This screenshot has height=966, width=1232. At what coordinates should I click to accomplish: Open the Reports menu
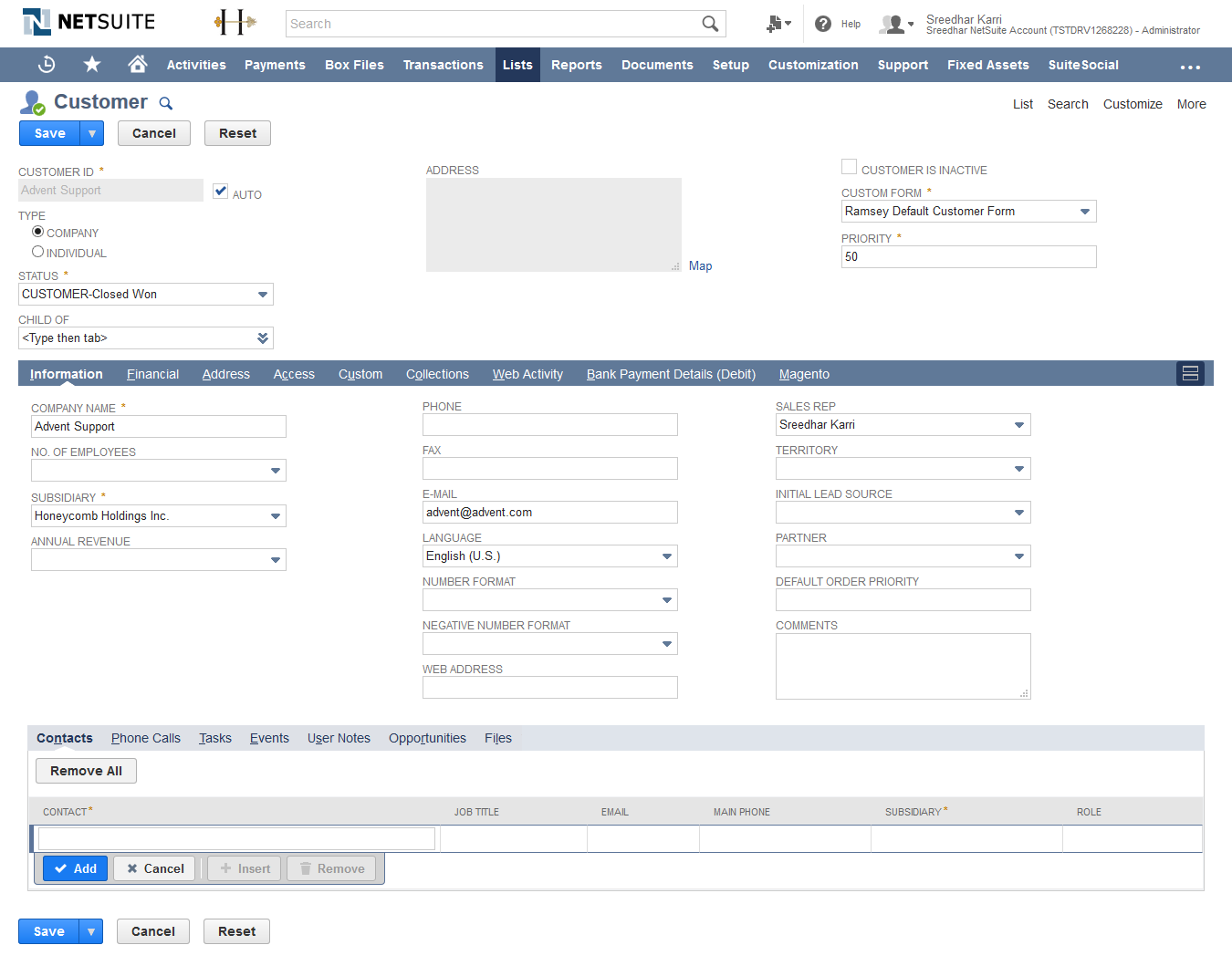pos(577,65)
